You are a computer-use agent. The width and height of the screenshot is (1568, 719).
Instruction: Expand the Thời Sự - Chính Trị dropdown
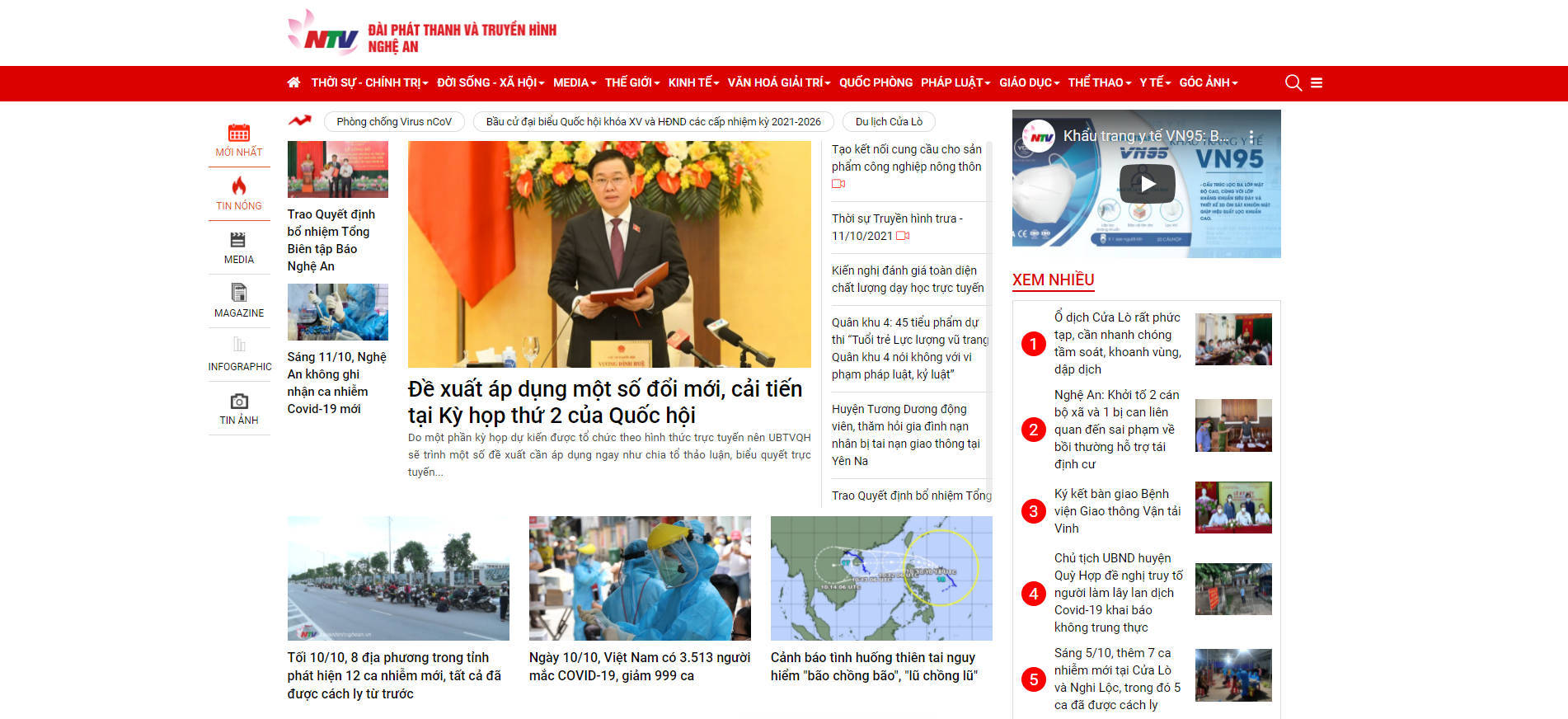pyautogui.click(x=369, y=82)
